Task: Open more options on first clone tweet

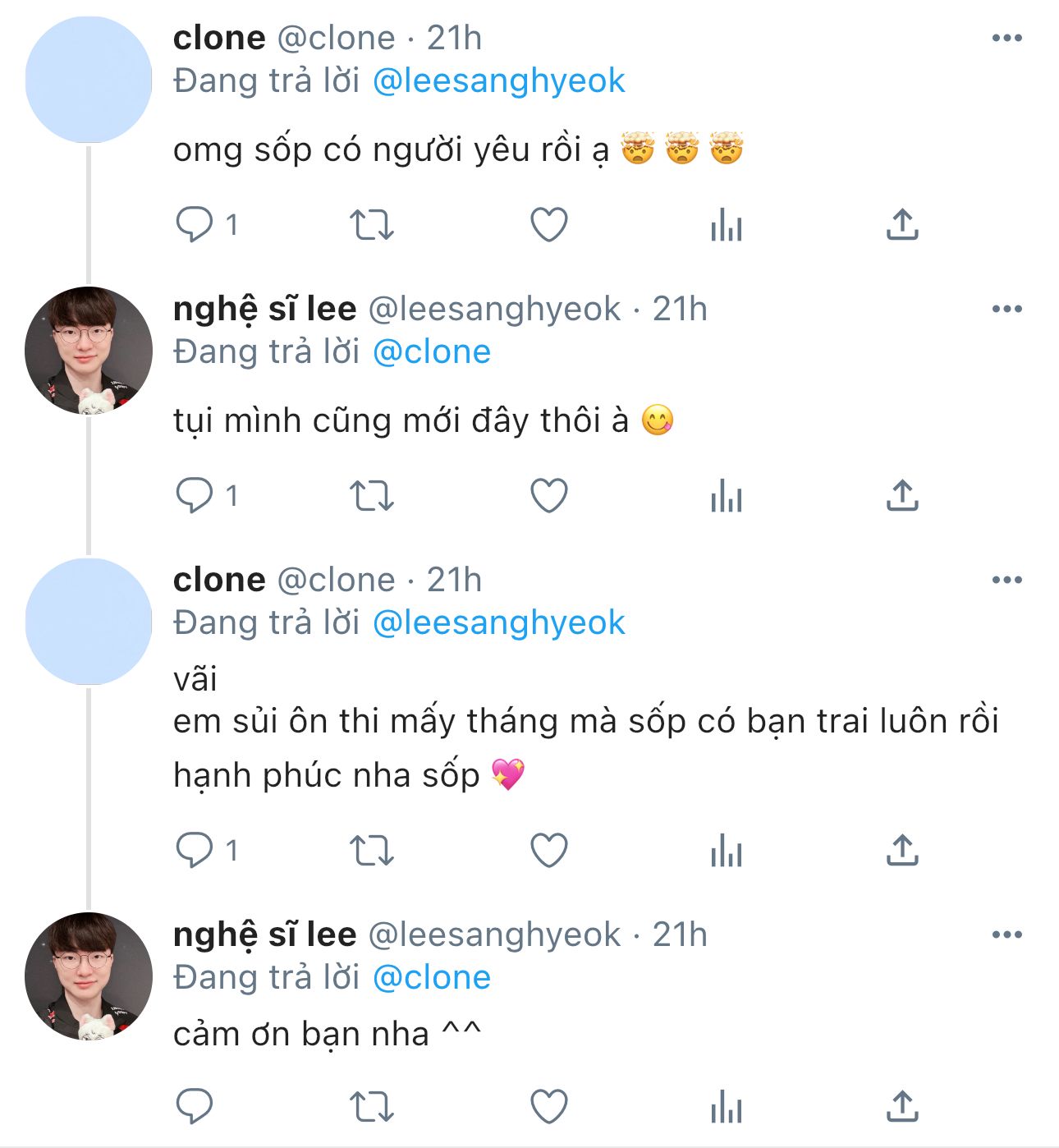Action: (x=1006, y=38)
